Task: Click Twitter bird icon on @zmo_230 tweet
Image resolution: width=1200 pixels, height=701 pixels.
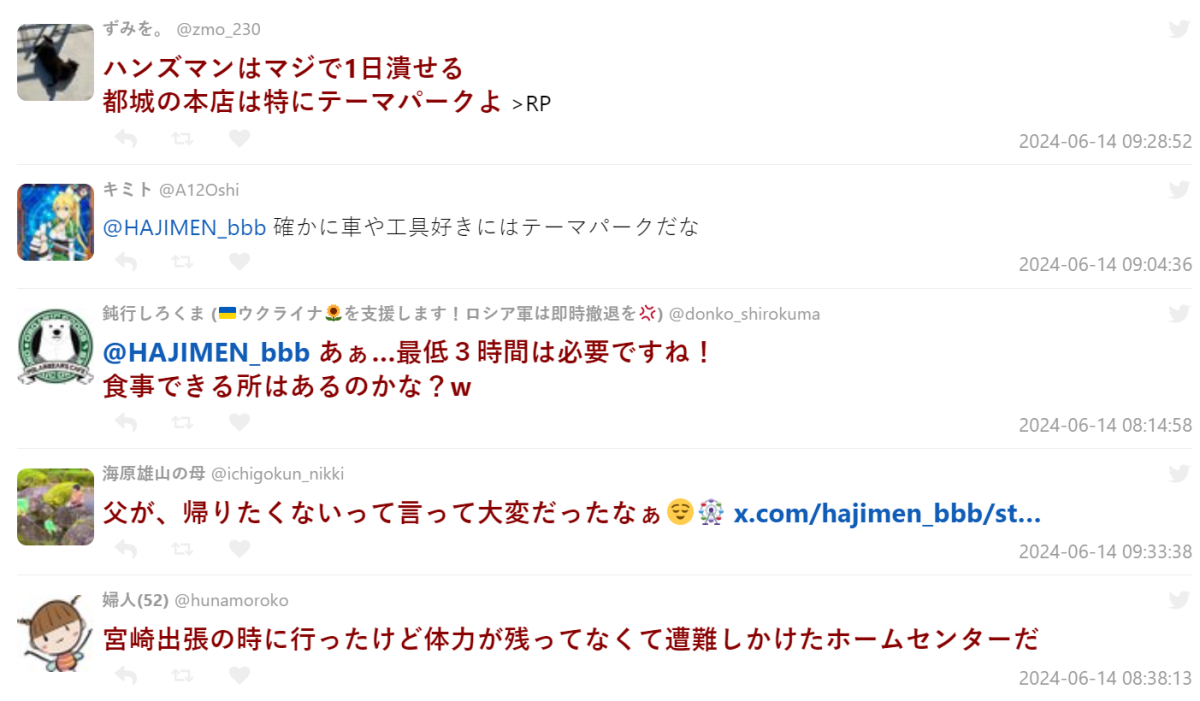Action: [x=1179, y=29]
